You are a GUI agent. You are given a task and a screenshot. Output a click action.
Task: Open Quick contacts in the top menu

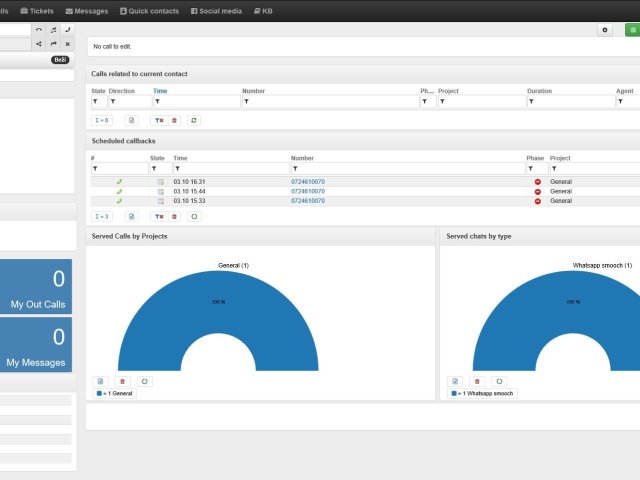(148, 11)
